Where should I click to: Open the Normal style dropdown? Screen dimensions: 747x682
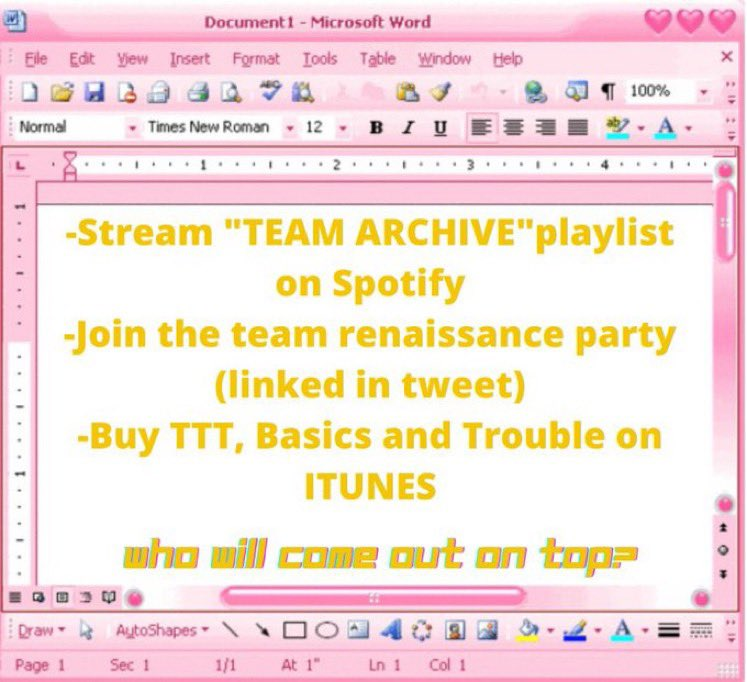(132, 128)
